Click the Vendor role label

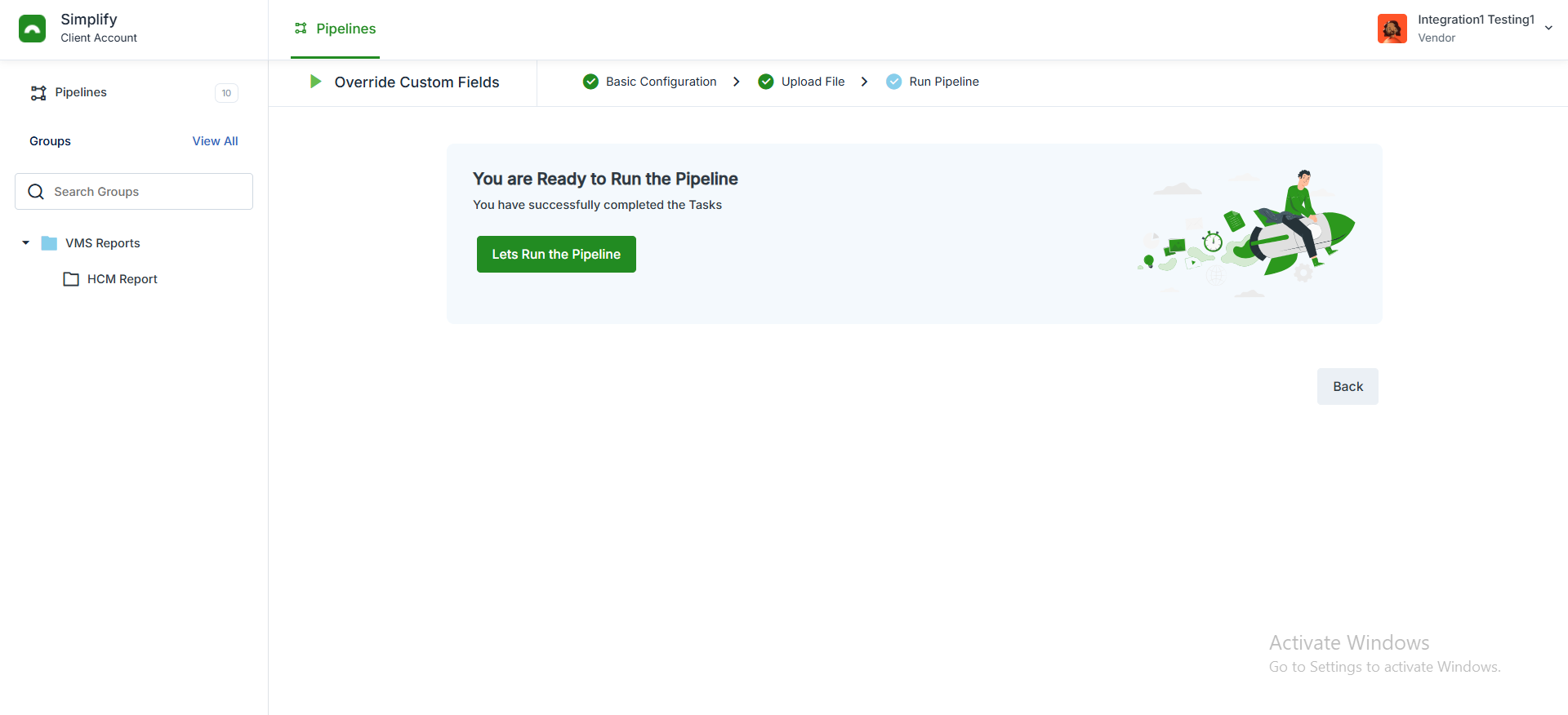pos(1437,38)
